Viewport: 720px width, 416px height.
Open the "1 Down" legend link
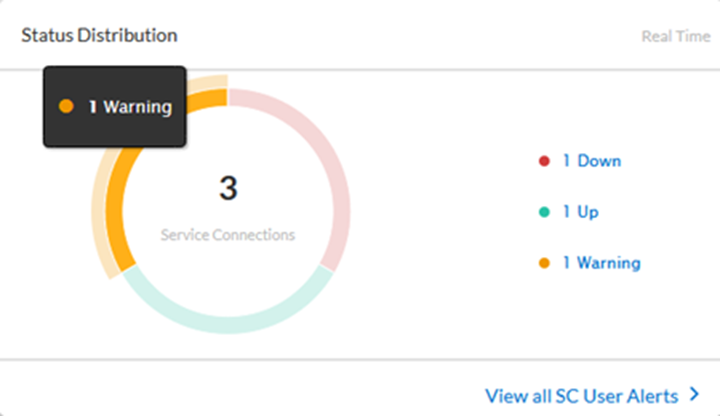click(591, 161)
